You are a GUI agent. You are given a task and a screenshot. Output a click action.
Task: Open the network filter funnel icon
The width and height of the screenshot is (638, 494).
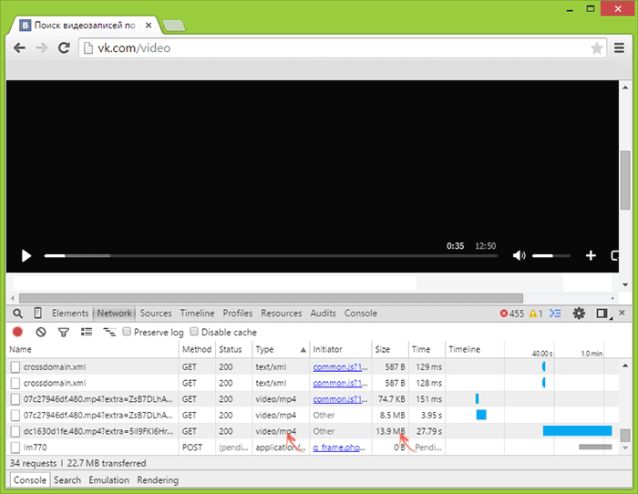(x=63, y=332)
